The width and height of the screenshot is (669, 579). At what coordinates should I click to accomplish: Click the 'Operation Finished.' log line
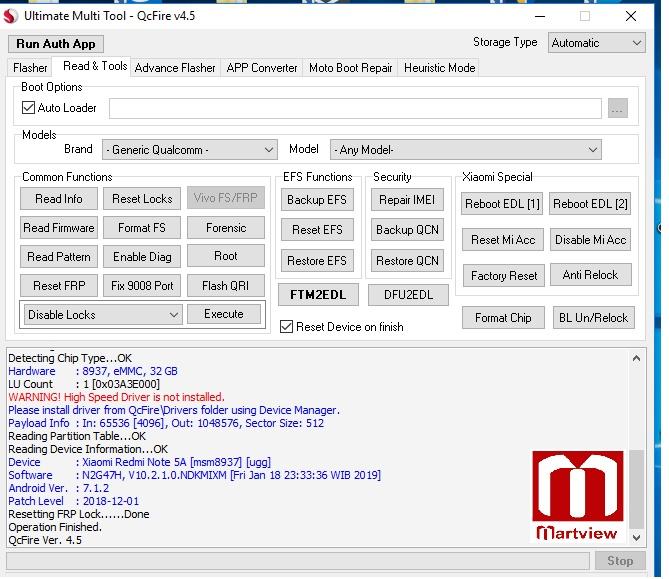[55, 527]
